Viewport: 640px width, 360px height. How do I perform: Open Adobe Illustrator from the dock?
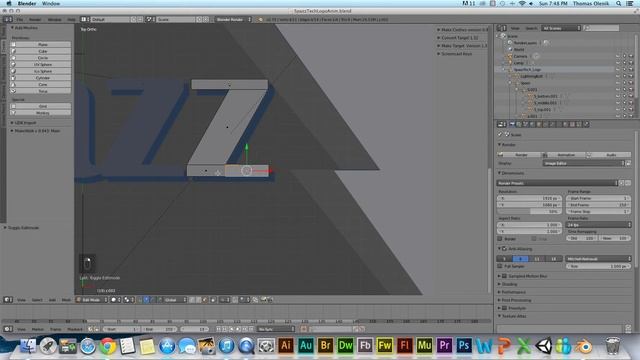pos(286,346)
